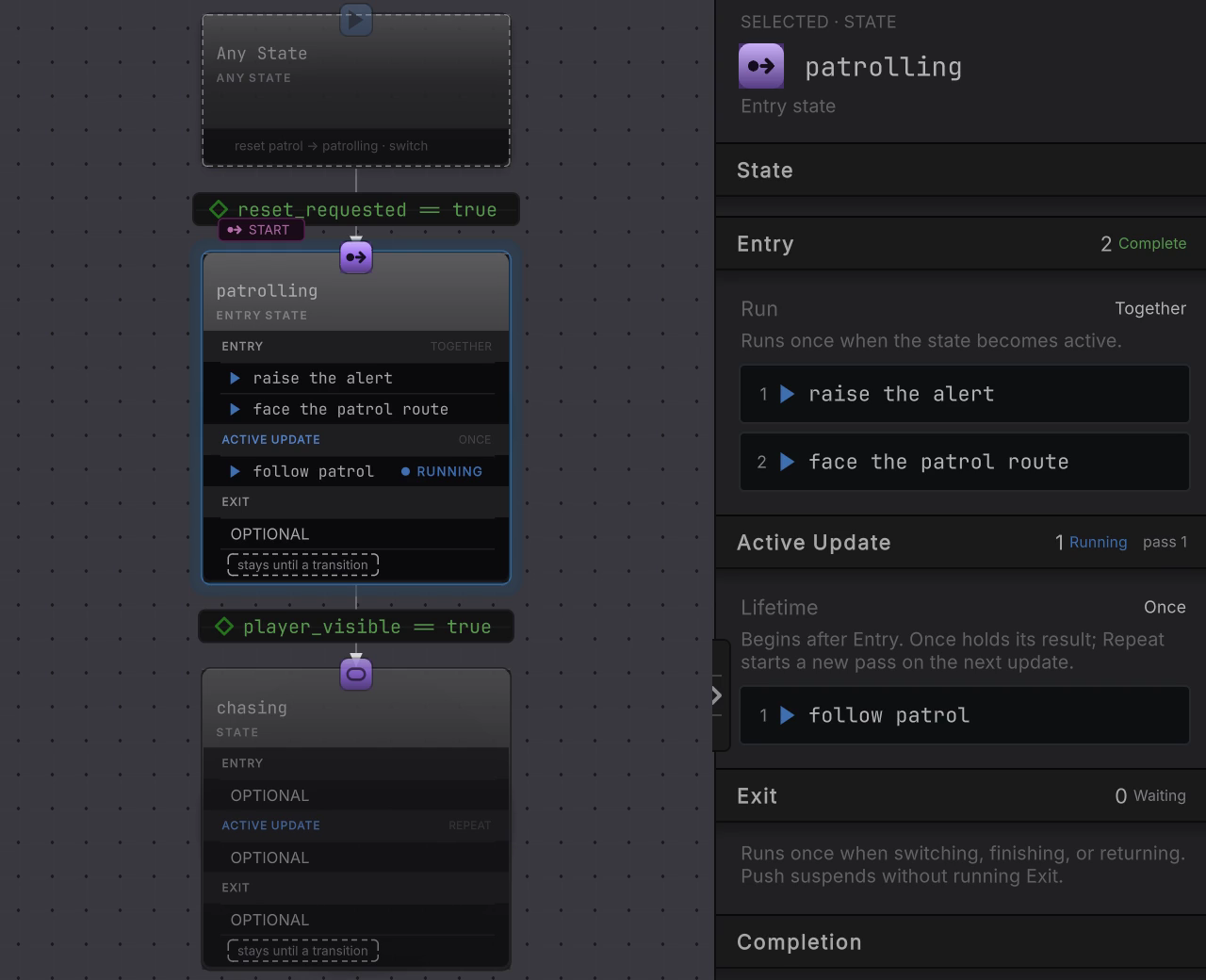
Task: Click the 0 Waiting exit status
Action: coord(1149,796)
